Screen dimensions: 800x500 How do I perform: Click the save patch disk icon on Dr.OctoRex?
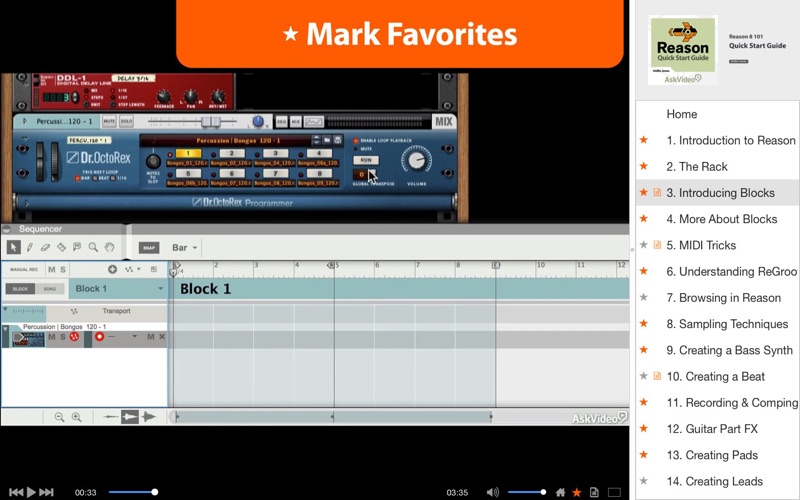pyautogui.click(x=337, y=140)
